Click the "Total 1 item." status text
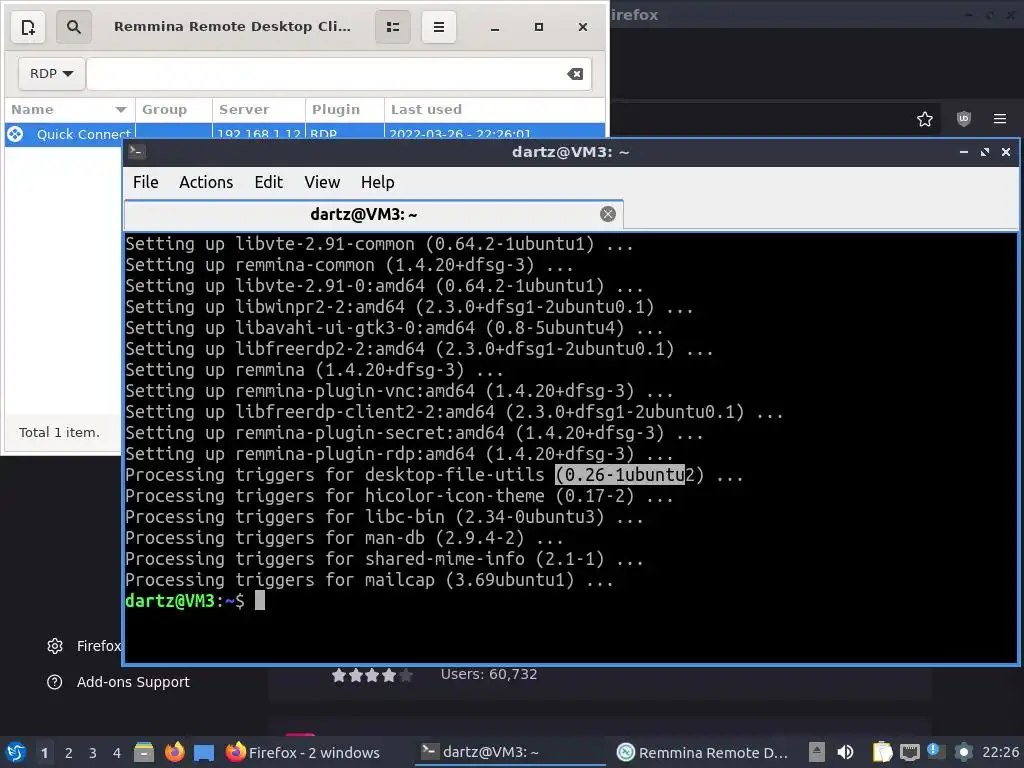The height and width of the screenshot is (768, 1024). (x=59, y=432)
